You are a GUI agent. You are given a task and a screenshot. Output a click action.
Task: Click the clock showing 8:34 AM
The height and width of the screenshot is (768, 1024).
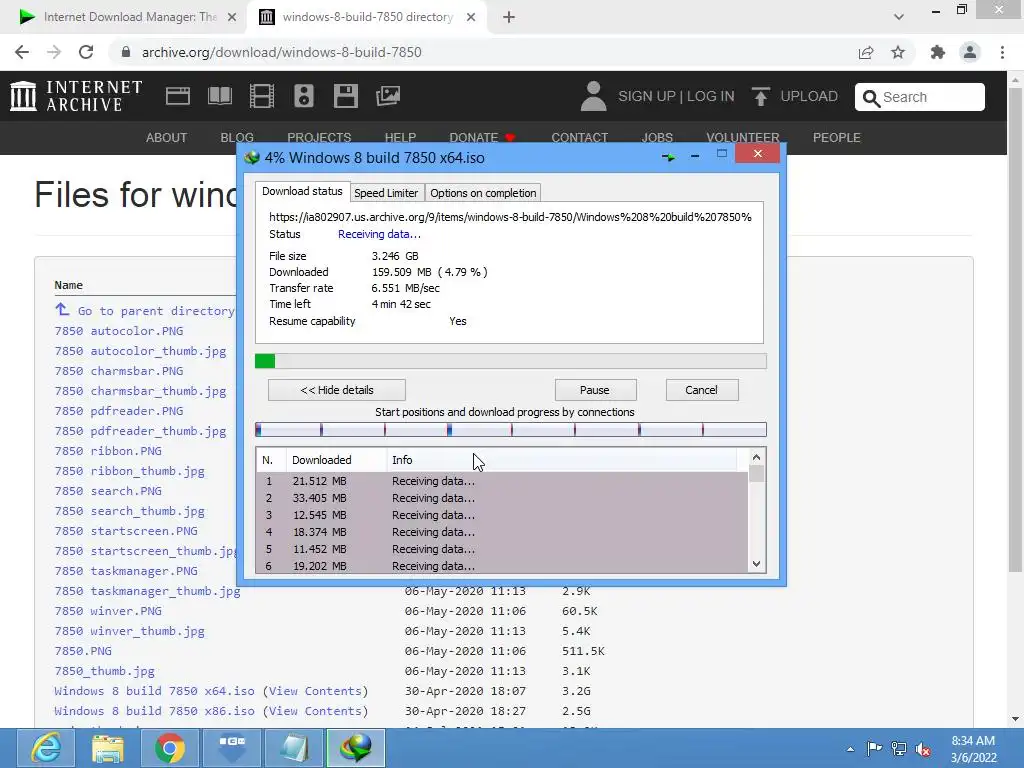click(973, 741)
